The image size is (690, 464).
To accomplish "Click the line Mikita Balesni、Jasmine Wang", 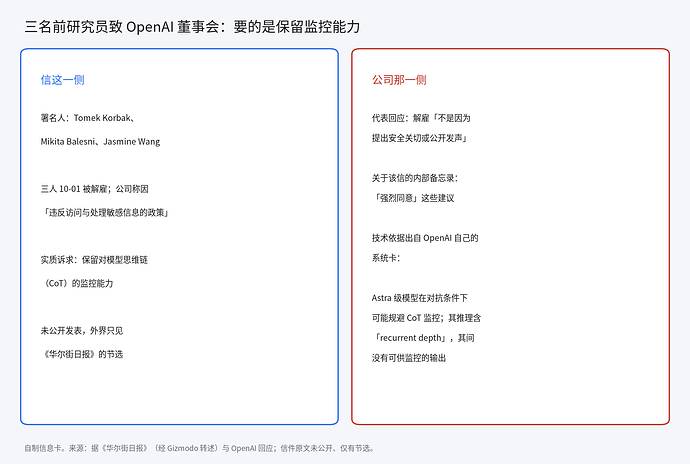I will point(100,142).
